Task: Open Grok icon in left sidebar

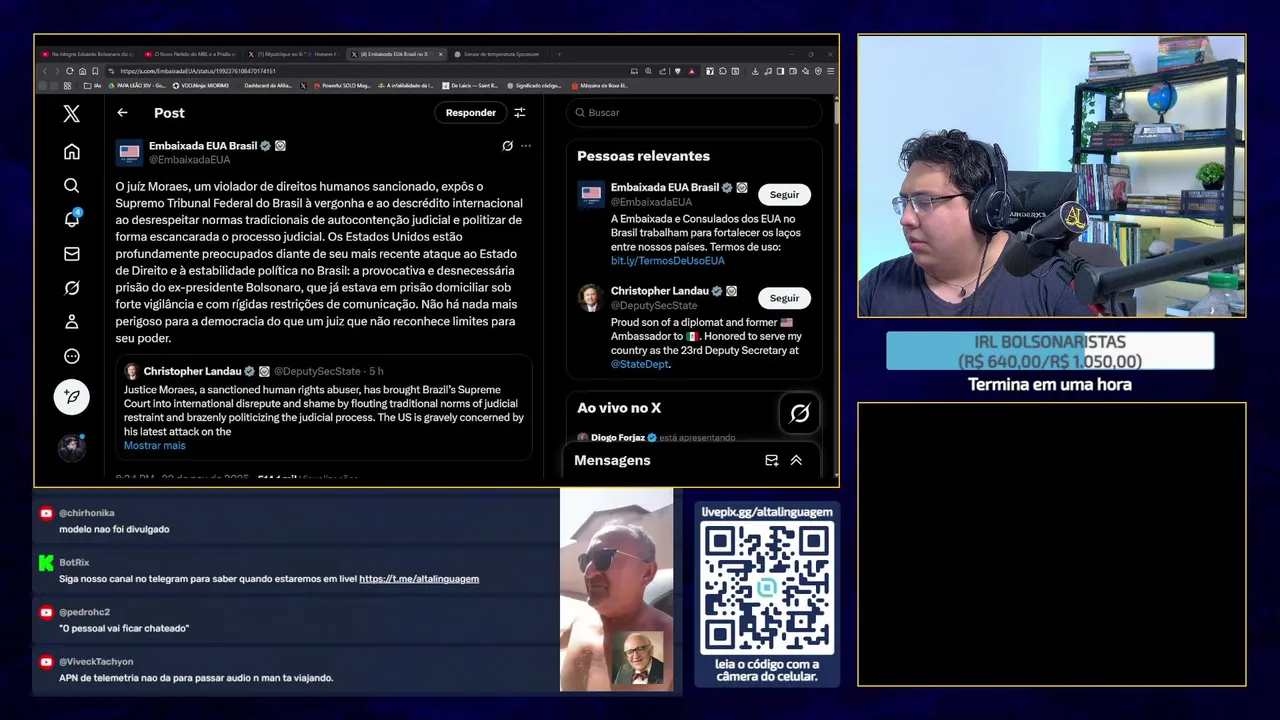Action: (72, 288)
